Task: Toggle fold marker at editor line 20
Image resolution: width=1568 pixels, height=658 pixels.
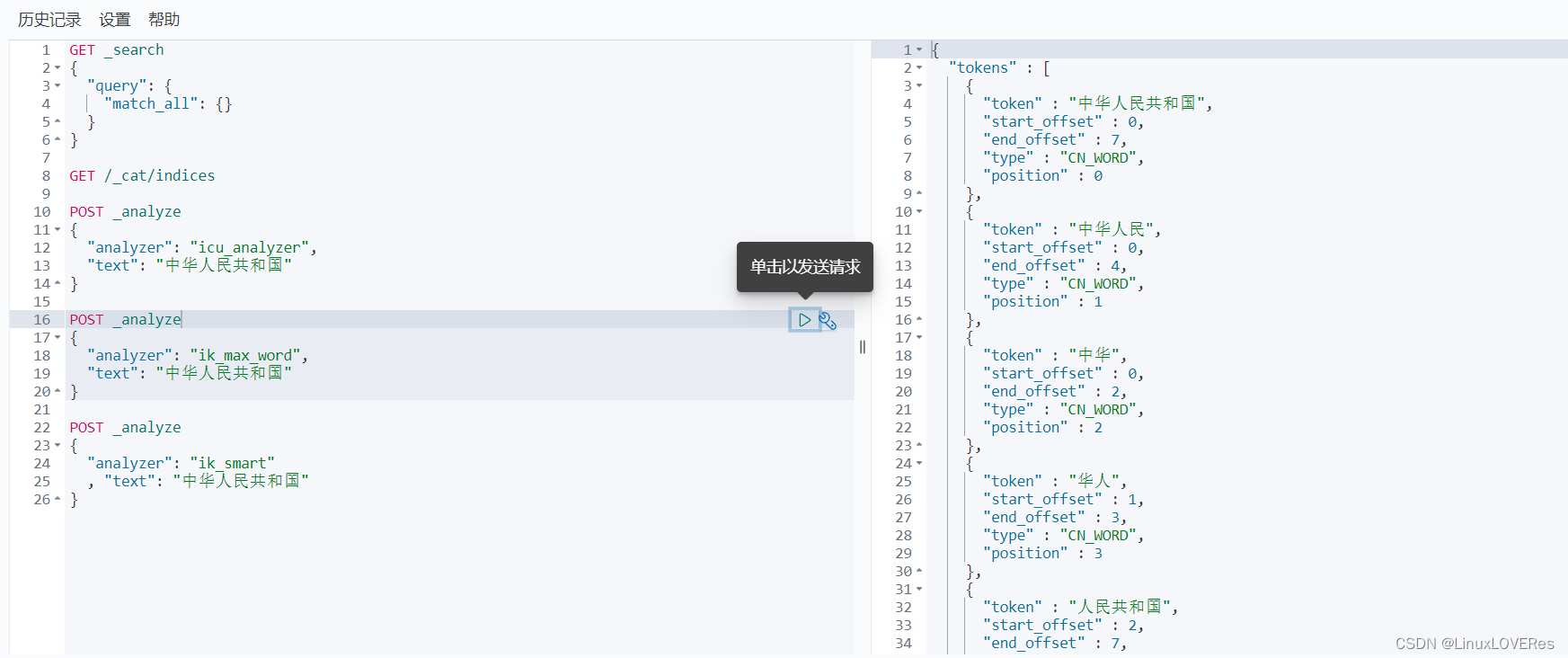Action: [x=58, y=392]
